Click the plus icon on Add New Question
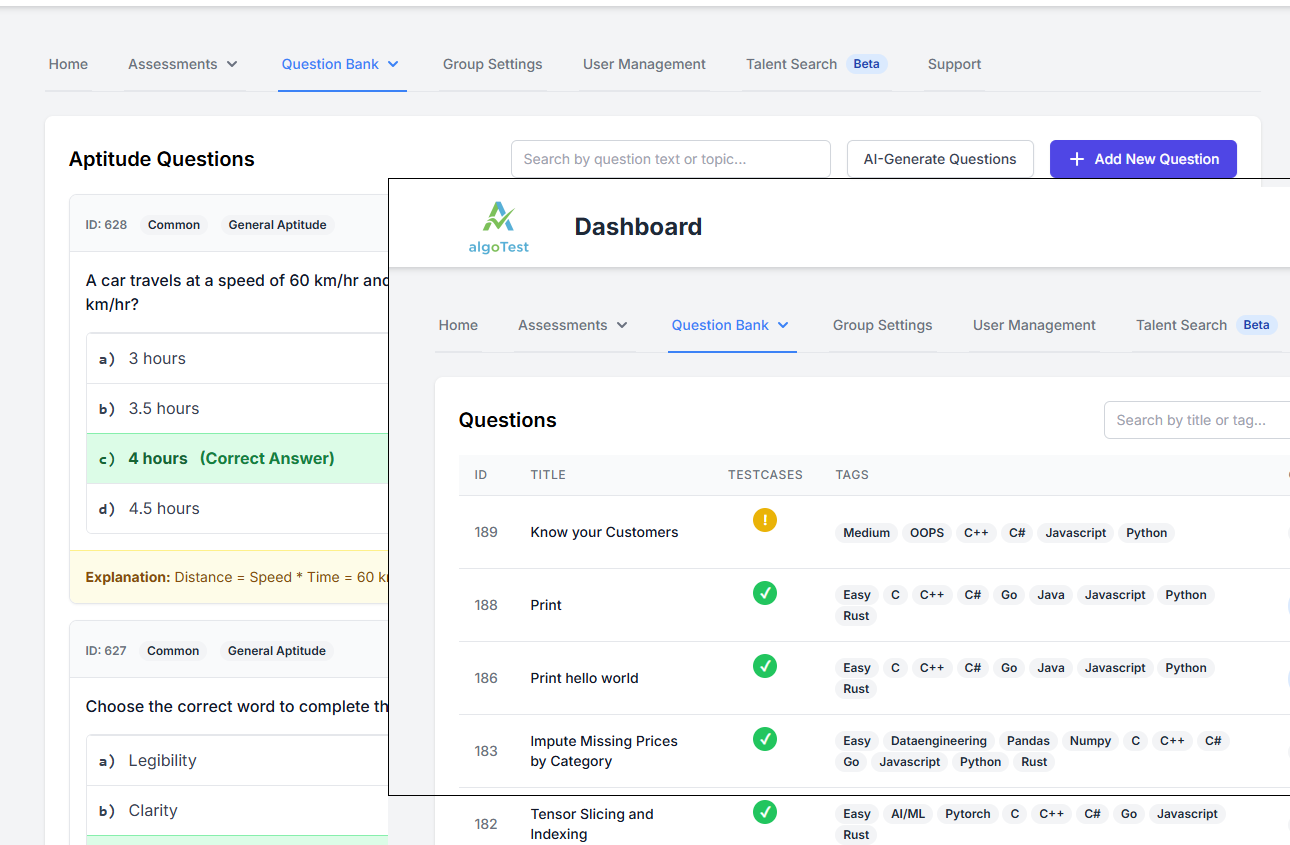The height and width of the screenshot is (845, 1290). click(1075, 158)
